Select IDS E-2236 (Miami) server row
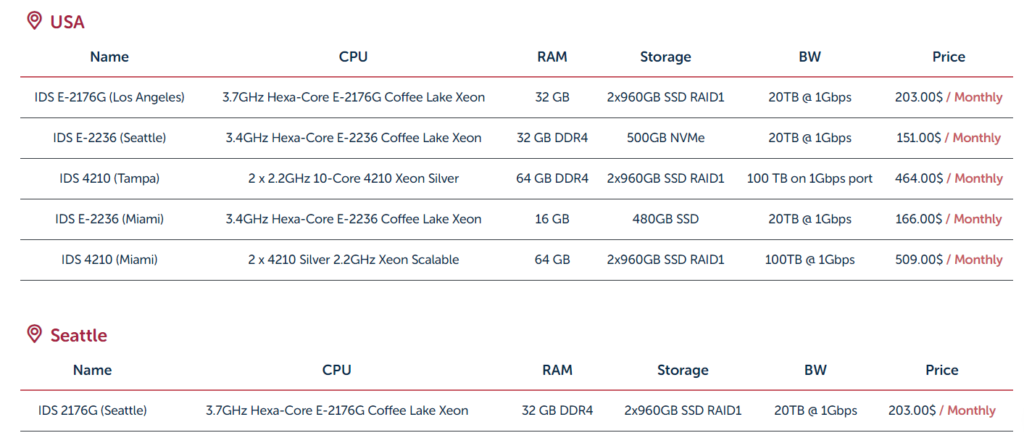Viewport: 1024px width, 446px height. pyautogui.click(x=109, y=219)
